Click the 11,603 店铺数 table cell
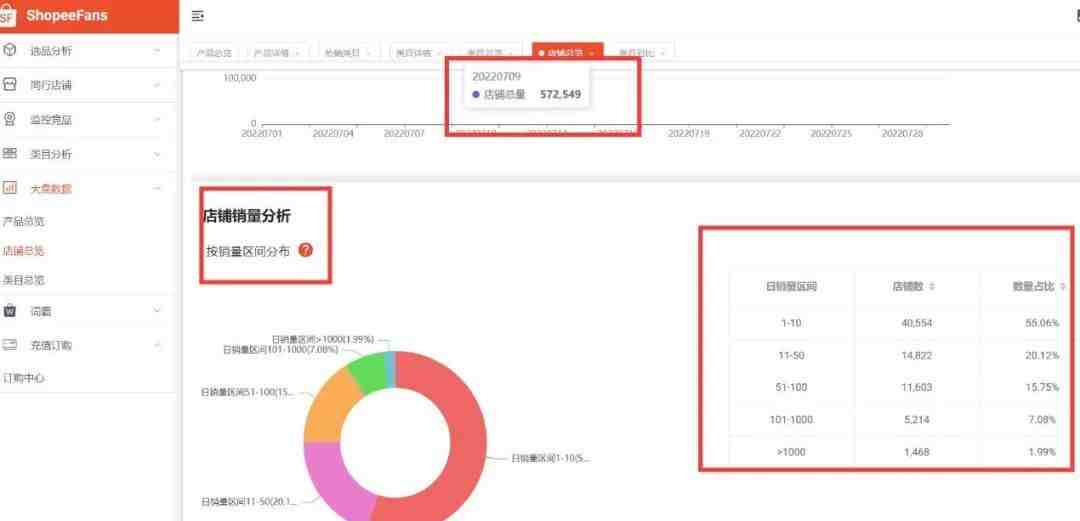The width and height of the screenshot is (1080, 521). [x=915, y=387]
